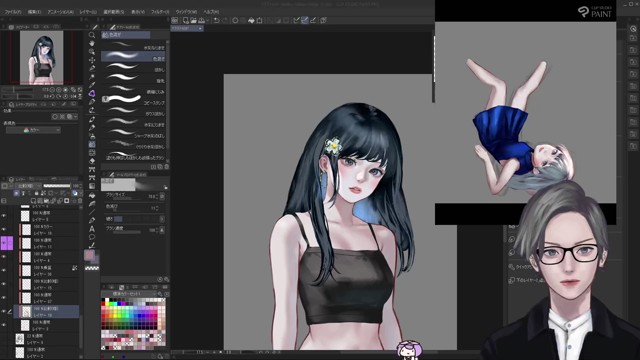
Task: Hide the selected レイヤー 18 layer
Action: click(x=4, y=311)
